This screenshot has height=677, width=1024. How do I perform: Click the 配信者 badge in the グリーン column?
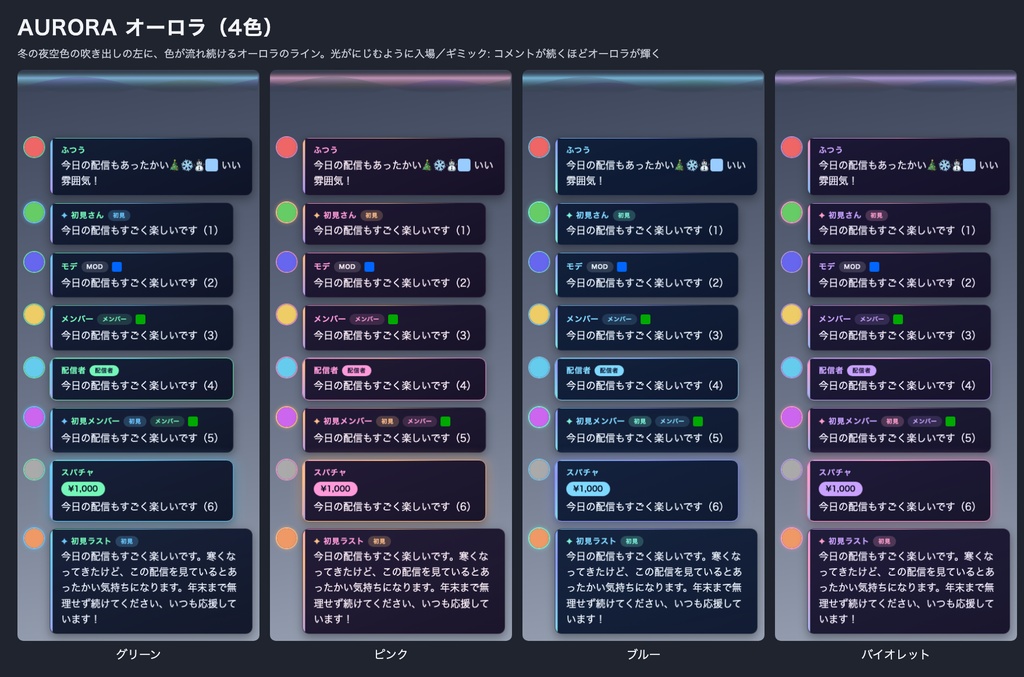[x=104, y=370]
